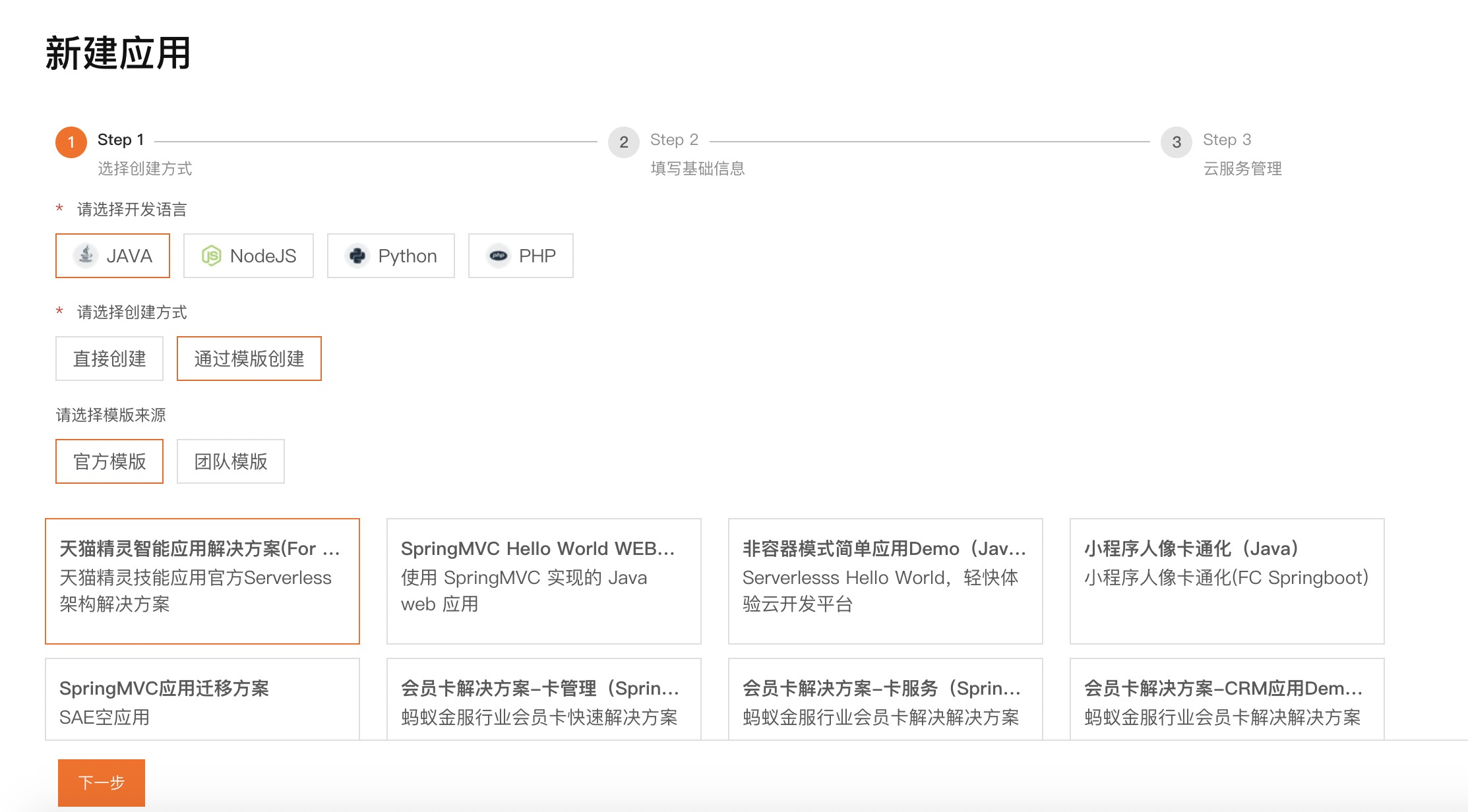The height and width of the screenshot is (812, 1468).
Task: Pick the 天猫精灵智能应用解决方案 template card
Action: point(202,581)
